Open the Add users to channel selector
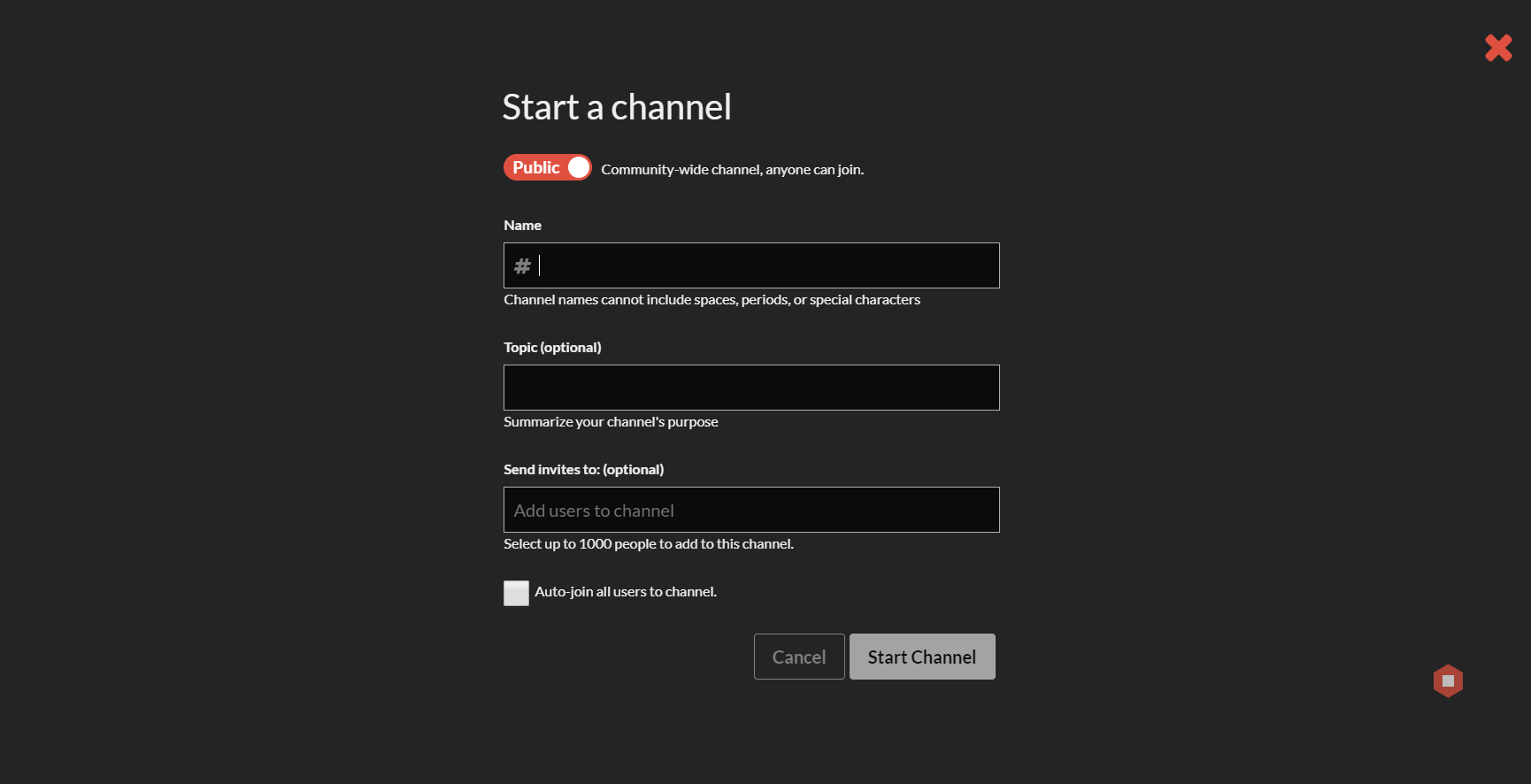The height and width of the screenshot is (784, 1531). click(751, 510)
